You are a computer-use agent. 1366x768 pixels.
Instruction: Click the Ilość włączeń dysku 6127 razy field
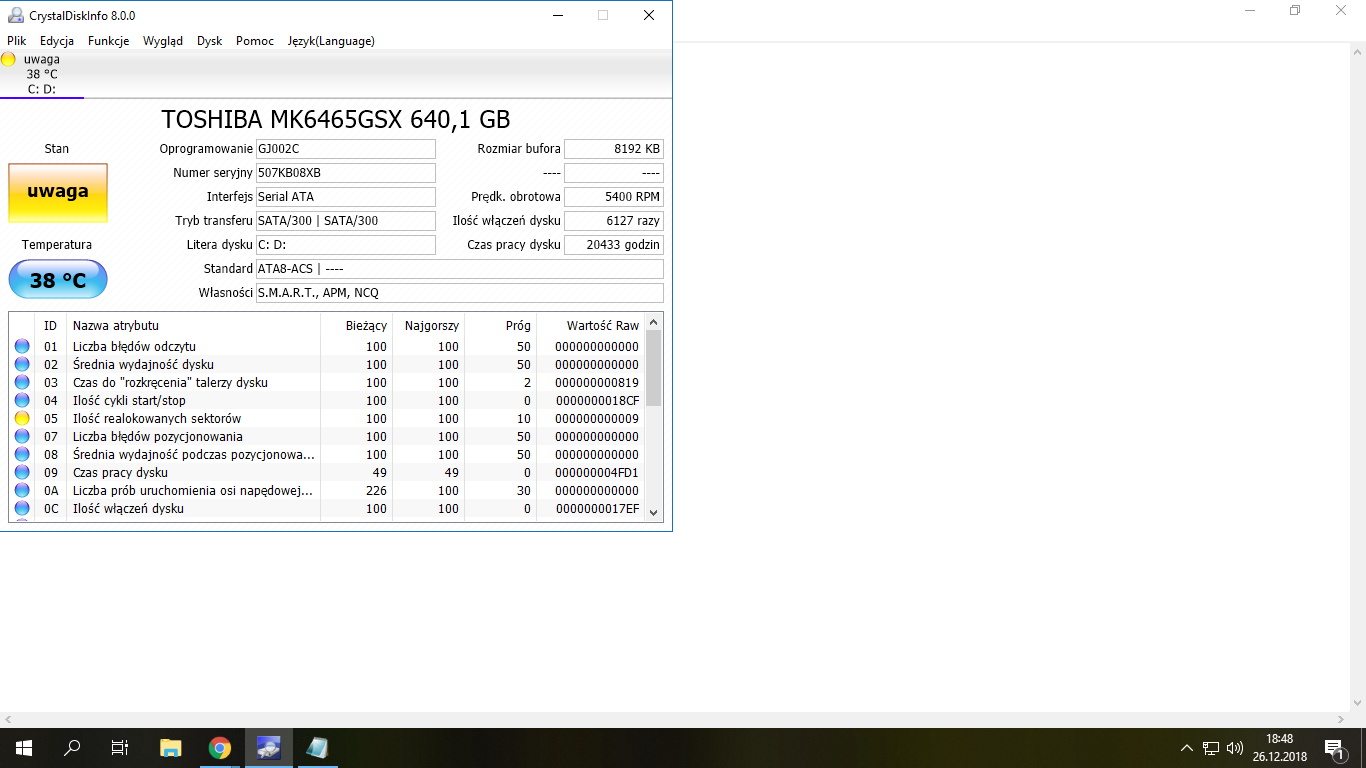(614, 221)
